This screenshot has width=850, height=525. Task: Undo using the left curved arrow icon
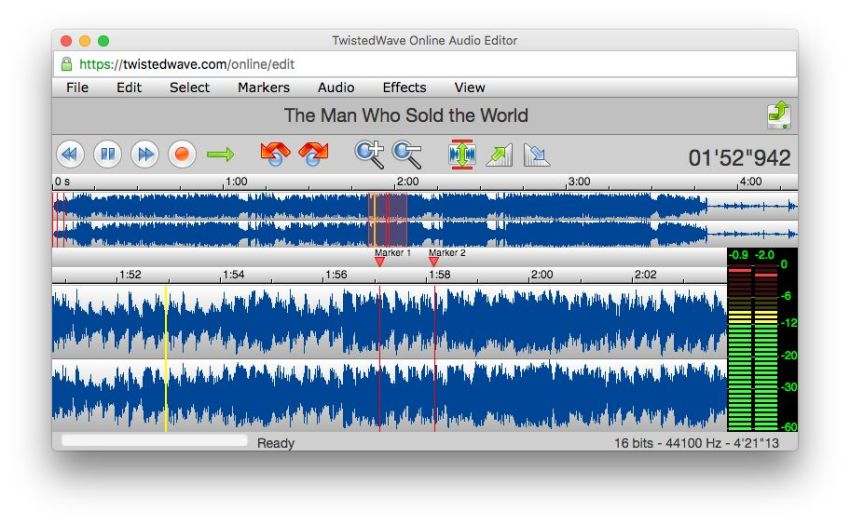[x=275, y=154]
